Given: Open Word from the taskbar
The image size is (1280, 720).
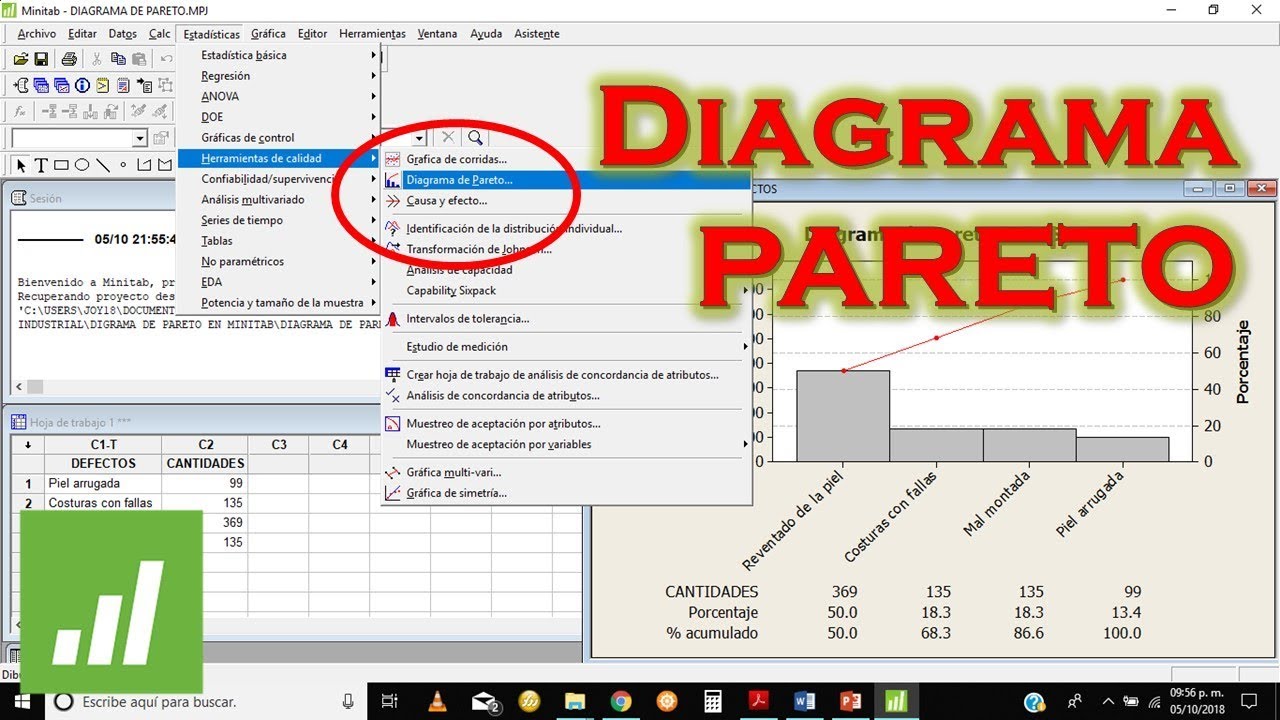Looking at the screenshot, I should click(805, 702).
